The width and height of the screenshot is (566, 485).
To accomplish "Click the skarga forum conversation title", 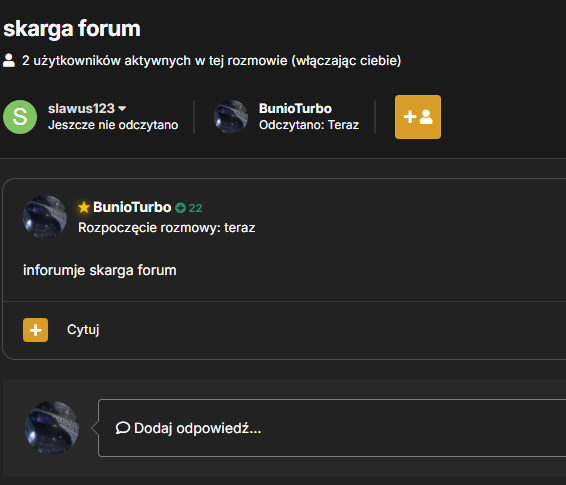I will 72,29.
